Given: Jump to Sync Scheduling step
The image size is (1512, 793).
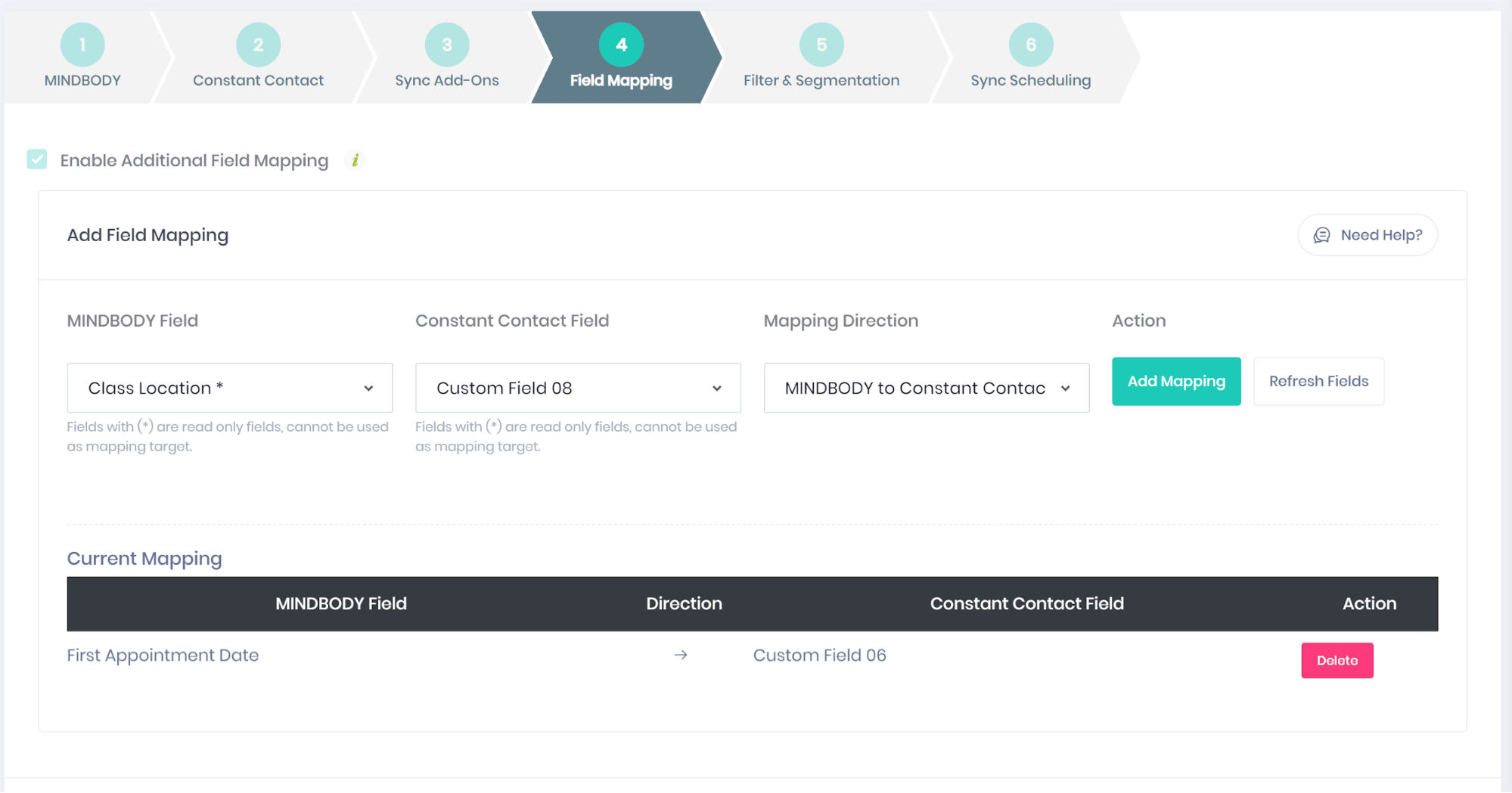Looking at the screenshot, I should [x=1030, y=57].
